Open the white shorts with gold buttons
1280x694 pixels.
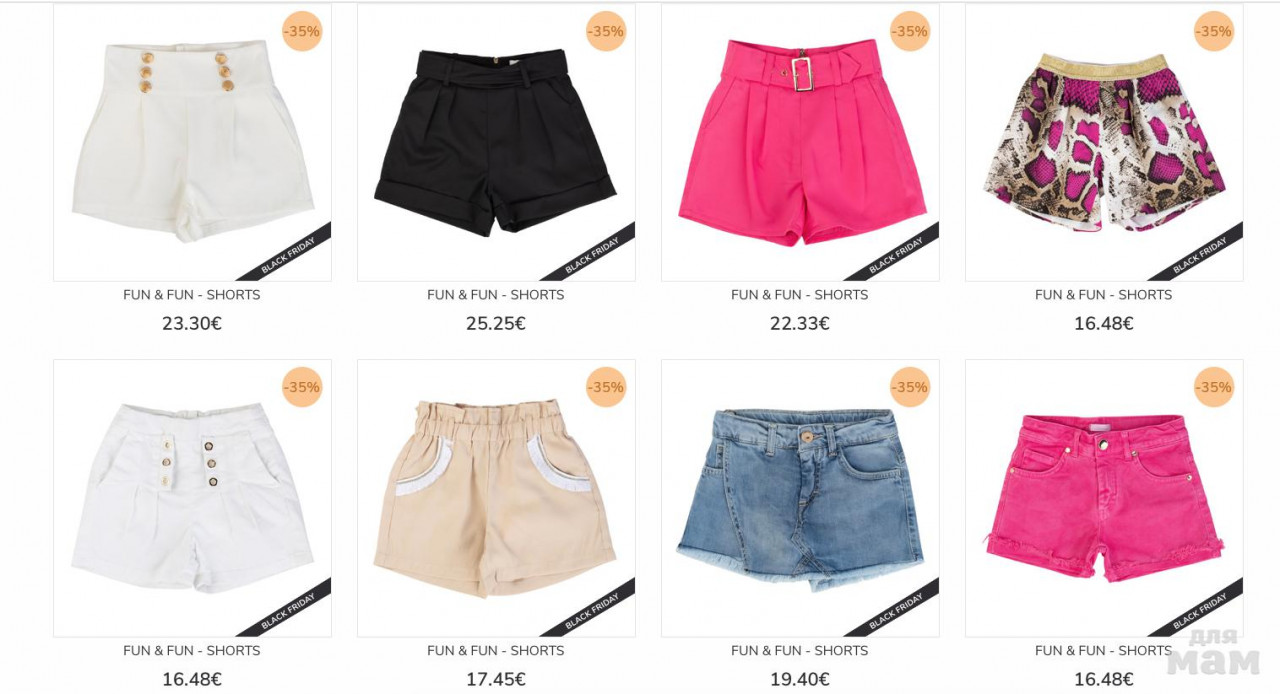[192, 142]
